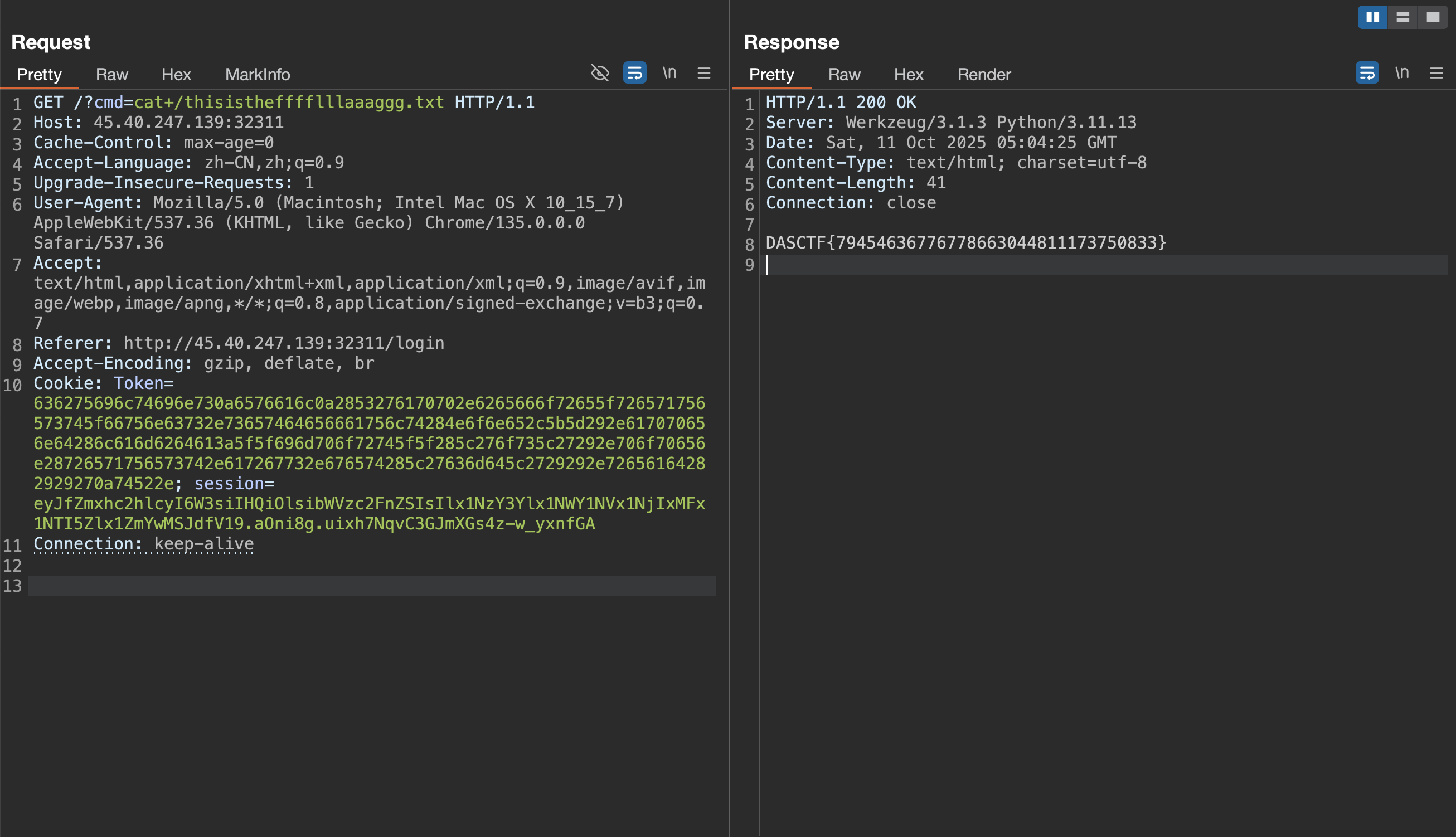Open the MarkInfo tab in Request
The width and height of the screenshot is (1456, 837).
[257, 75]
